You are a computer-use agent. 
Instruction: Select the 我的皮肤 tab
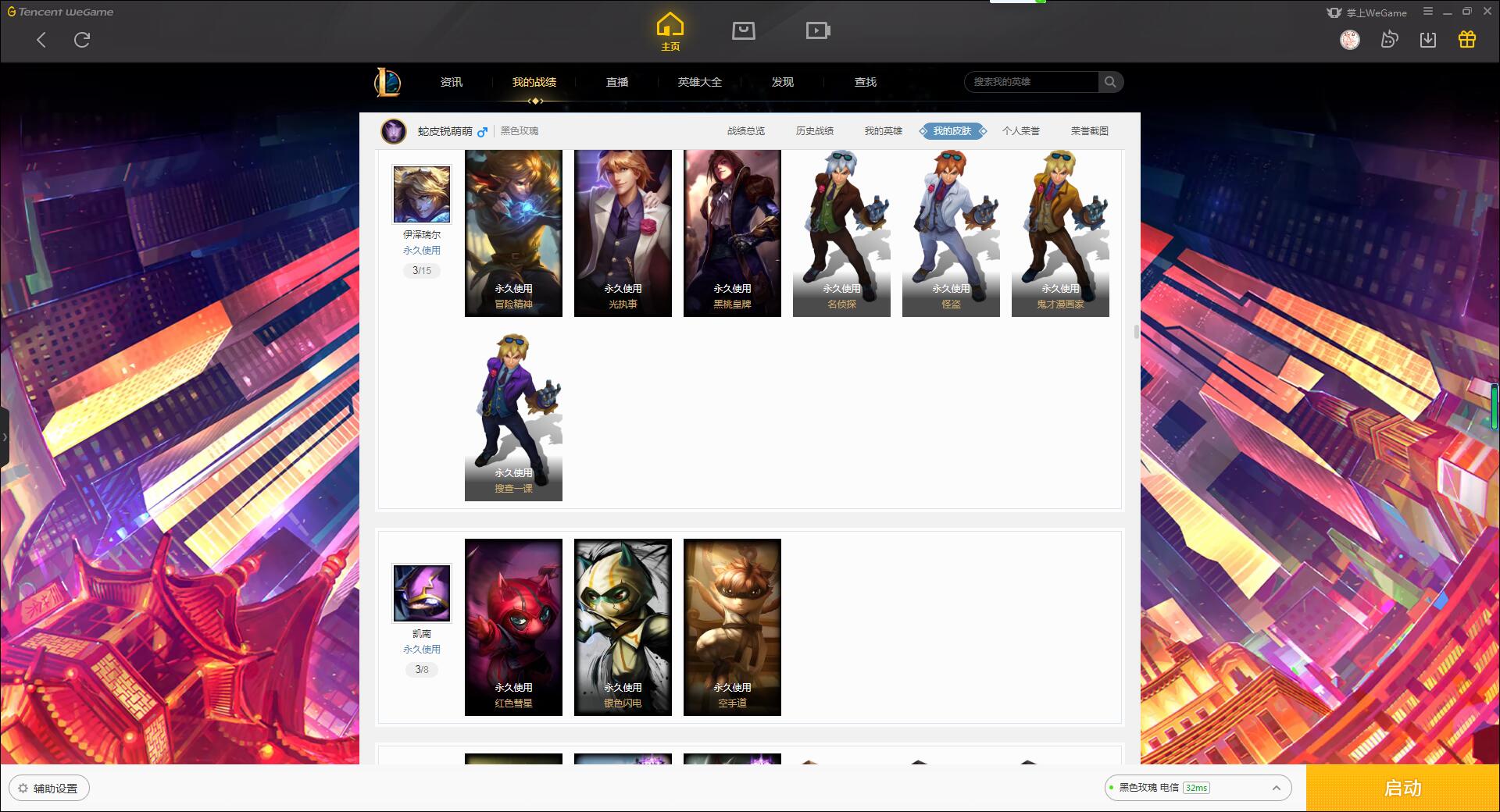tap(952, 131)
